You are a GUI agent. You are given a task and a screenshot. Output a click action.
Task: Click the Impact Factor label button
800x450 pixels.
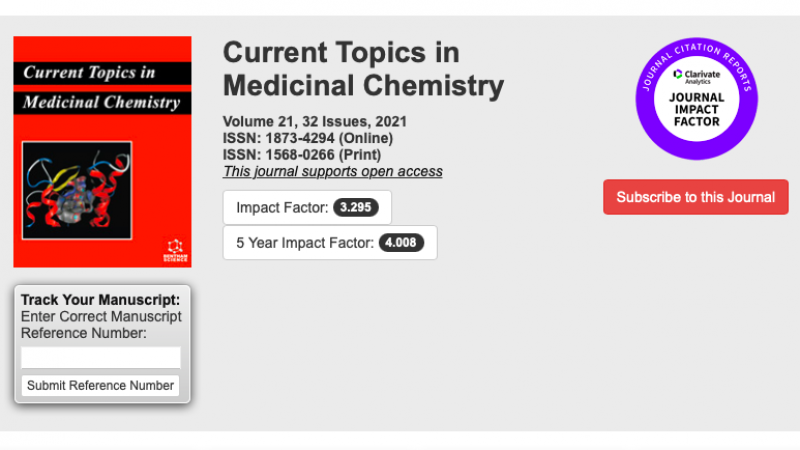[282, 208]
